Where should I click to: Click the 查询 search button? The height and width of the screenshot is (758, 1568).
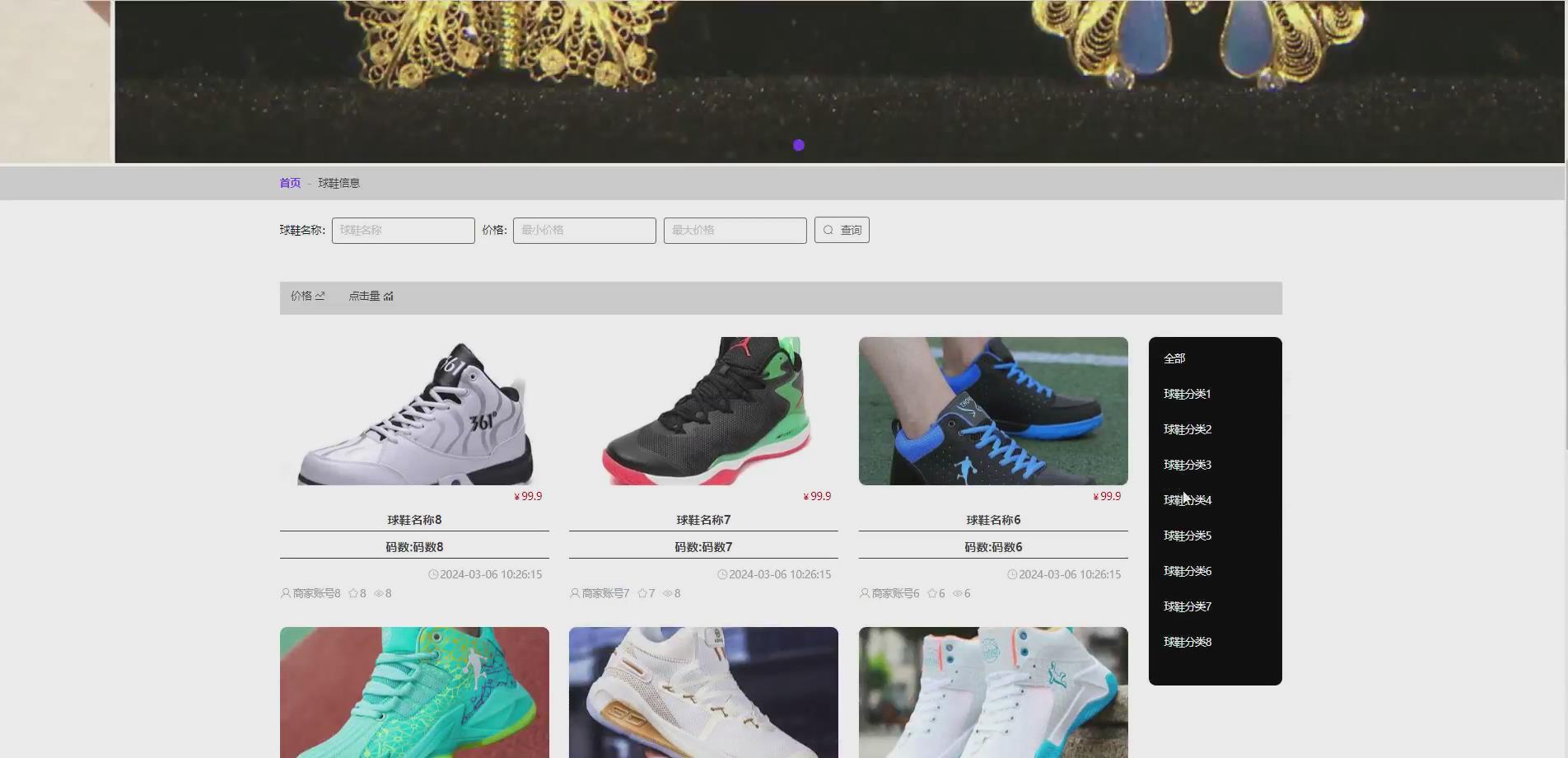click(842, 230)
